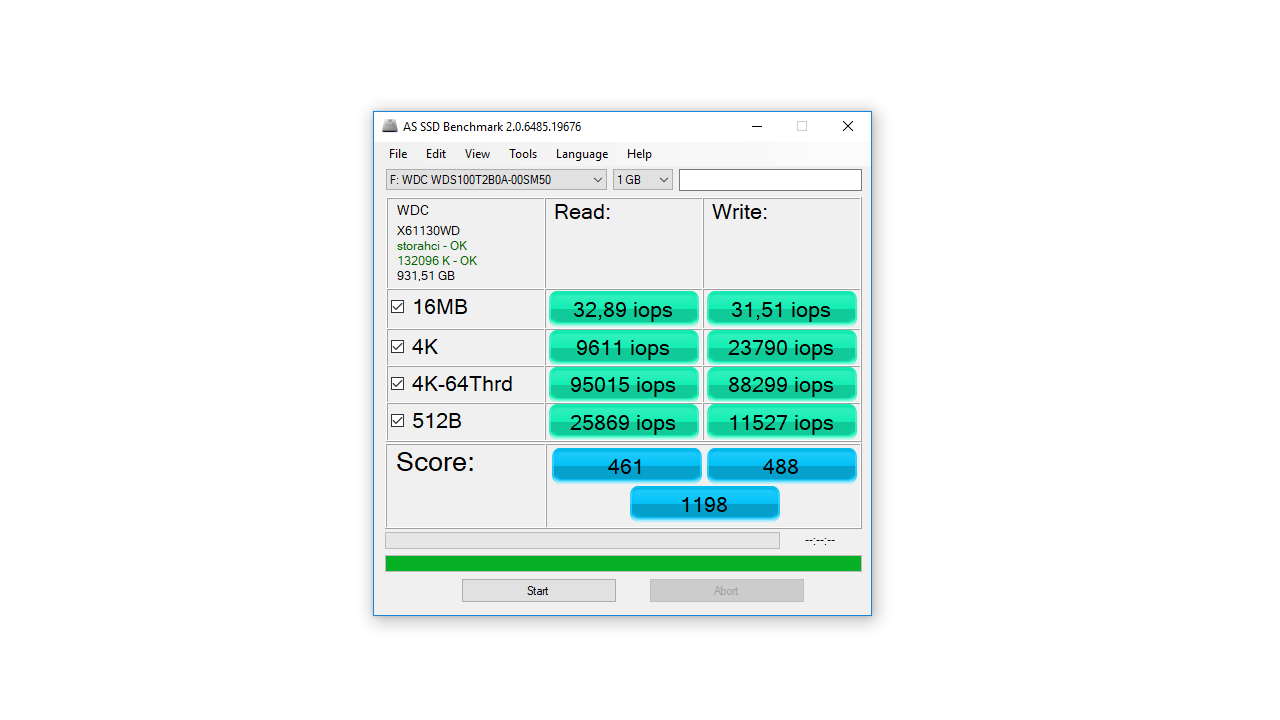Toggle the 512B test checkbox
Image resolution: width=1280 pixels, height=720 pixels.
(398, 421)
